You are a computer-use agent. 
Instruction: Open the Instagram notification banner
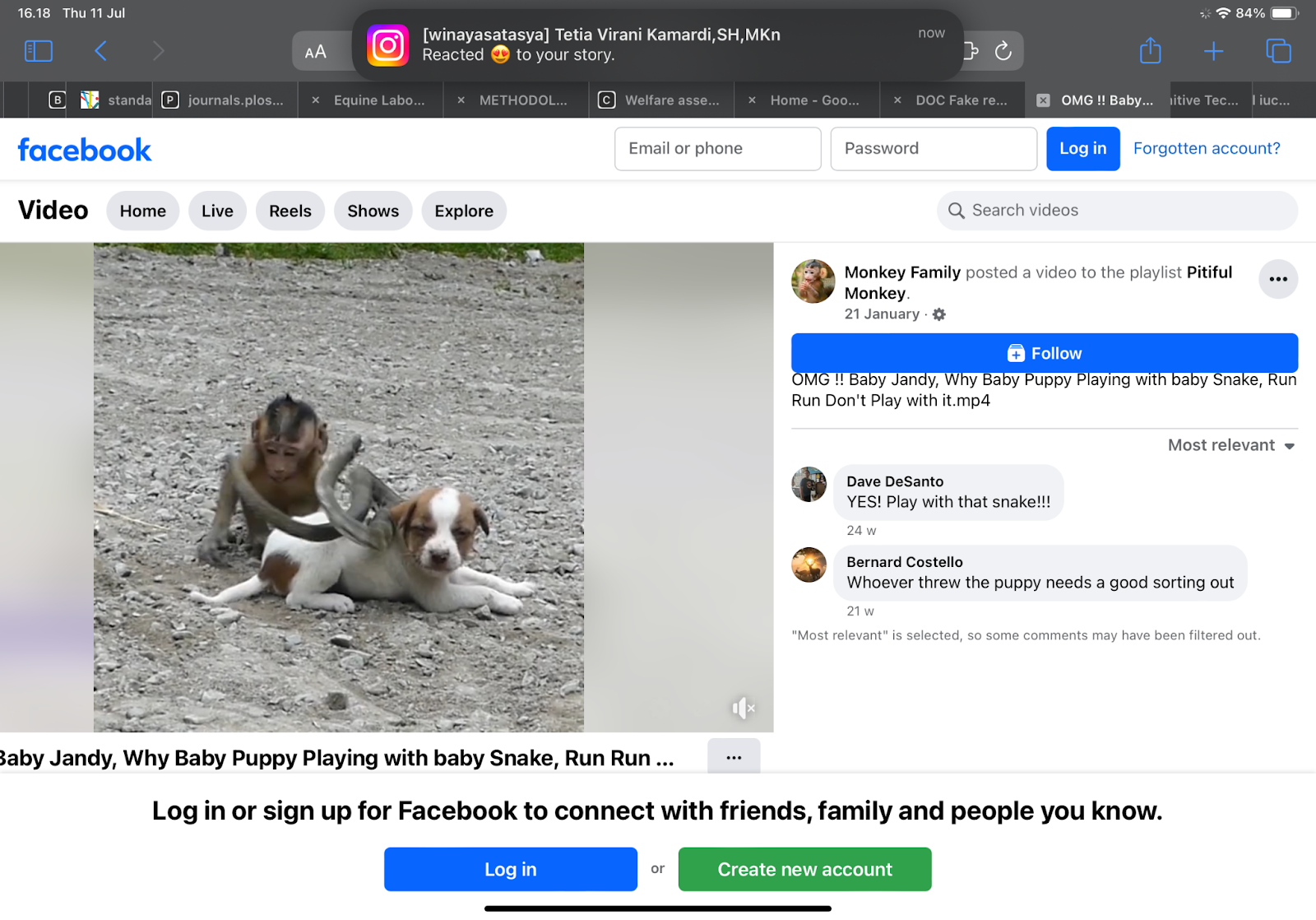(656, 44)
